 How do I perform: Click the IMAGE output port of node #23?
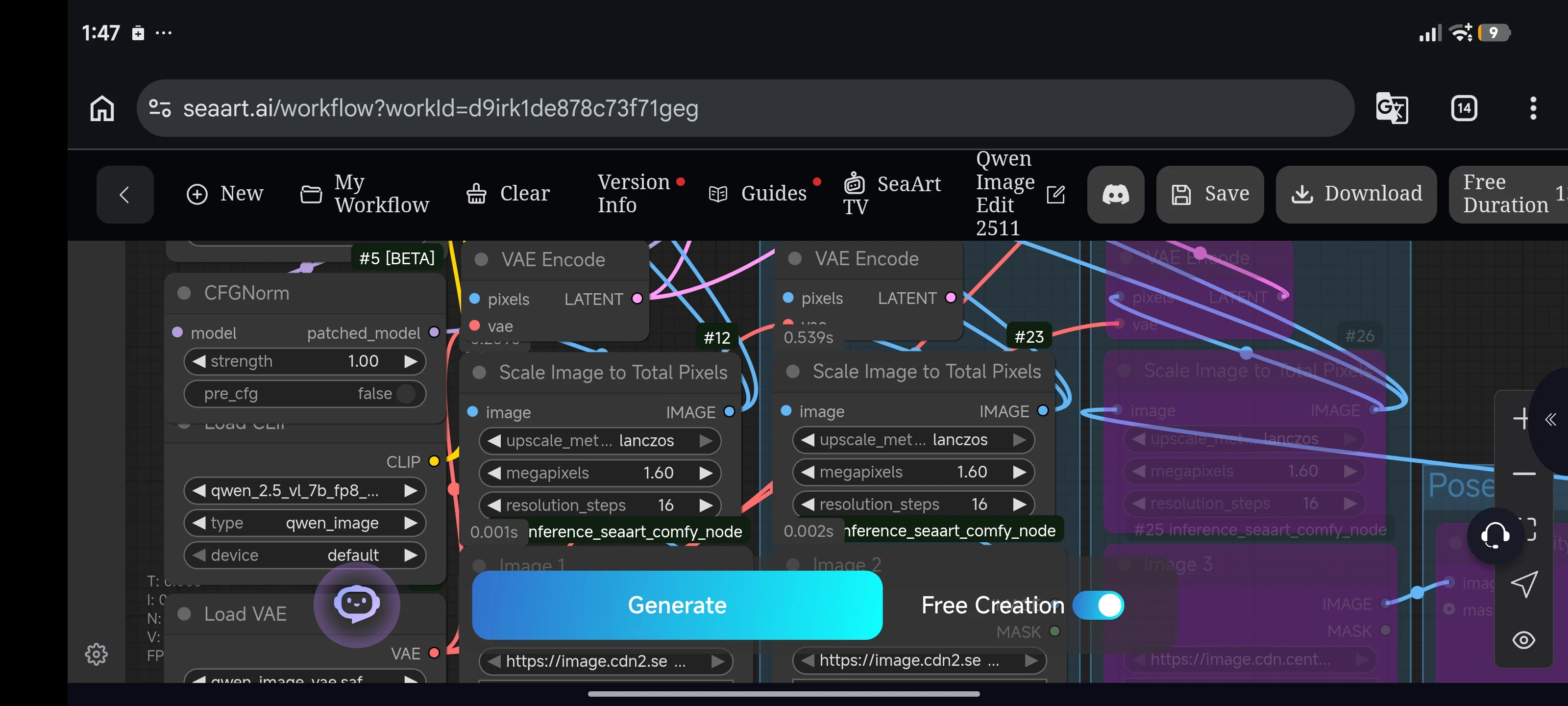1043,410
